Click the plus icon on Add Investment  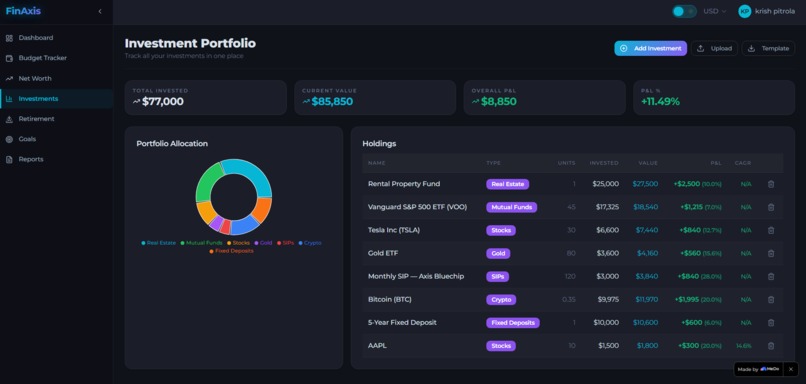point(624,48)
